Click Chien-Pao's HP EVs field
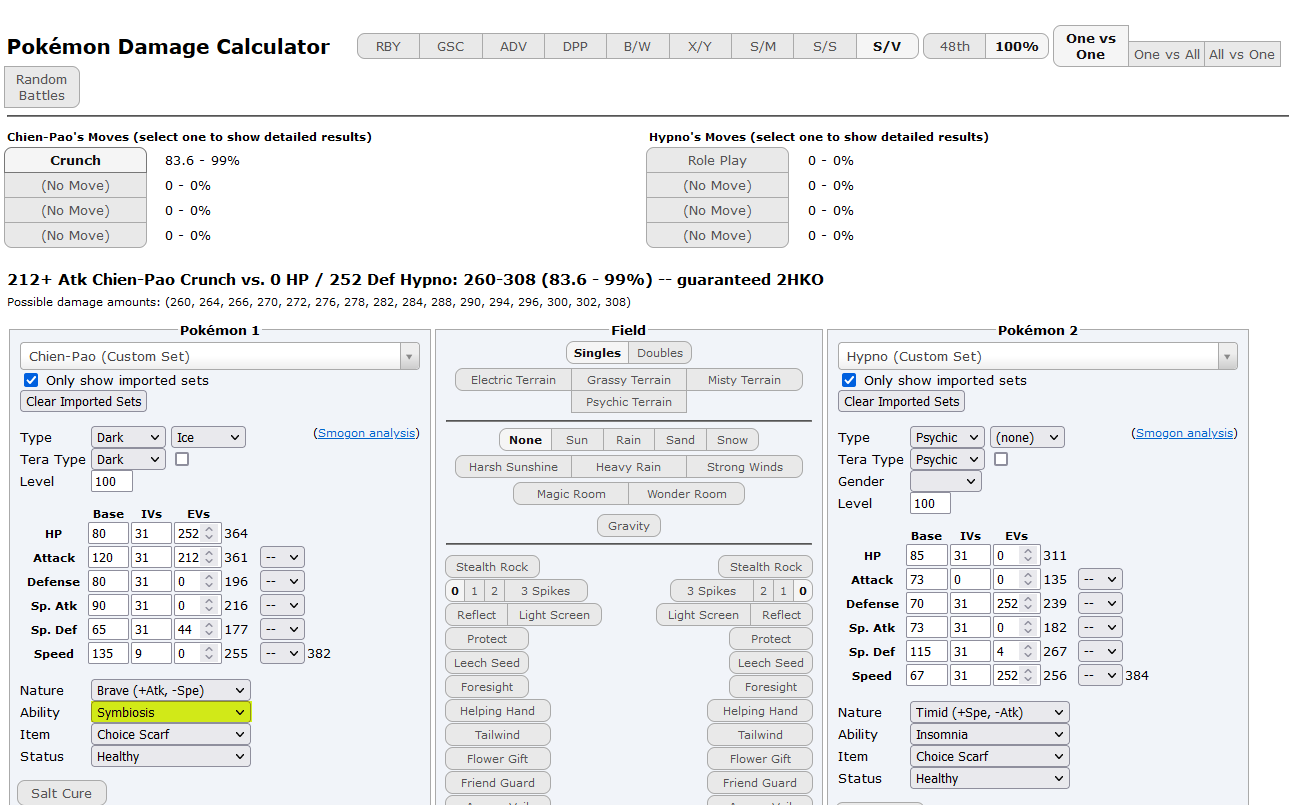1289x805 pixels. tap(197, 533)
